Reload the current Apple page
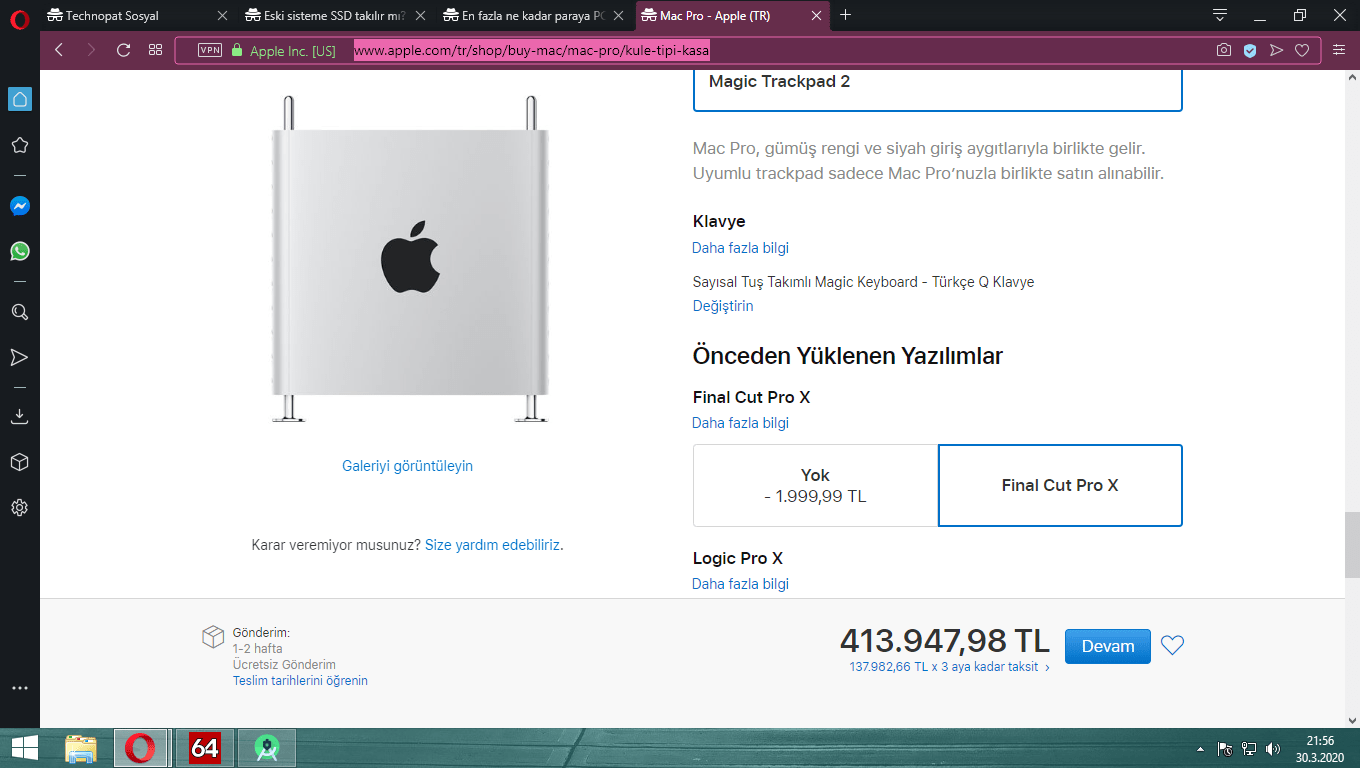Screen dimensions: 1360x768 [124, 50]
